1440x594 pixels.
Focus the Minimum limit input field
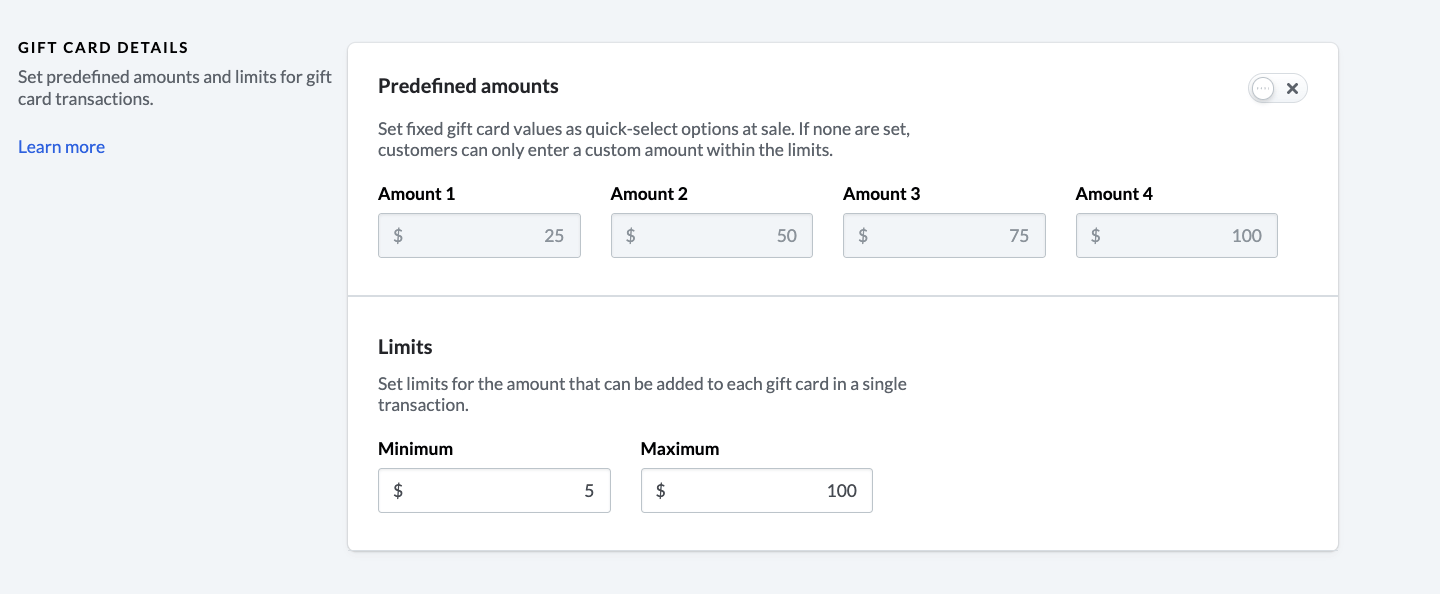pos(494,491)
